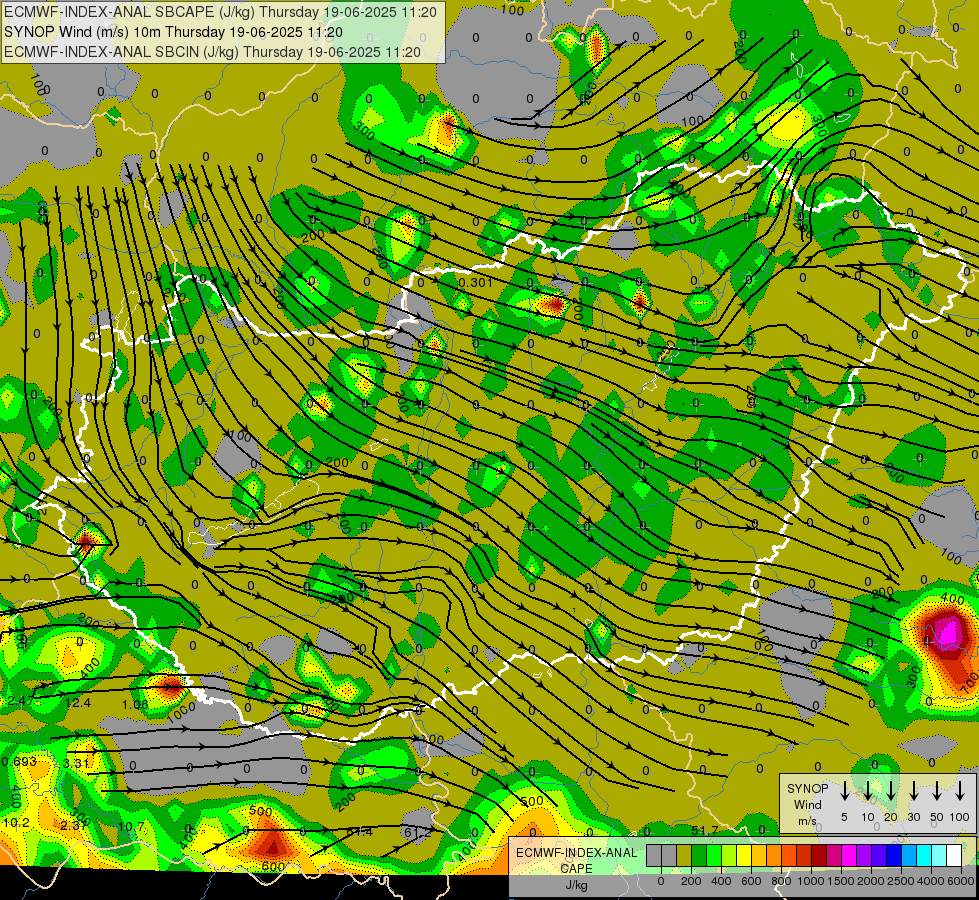Click the '0.693' value on the map
The image size is (979, 900).
click(19, 762)
